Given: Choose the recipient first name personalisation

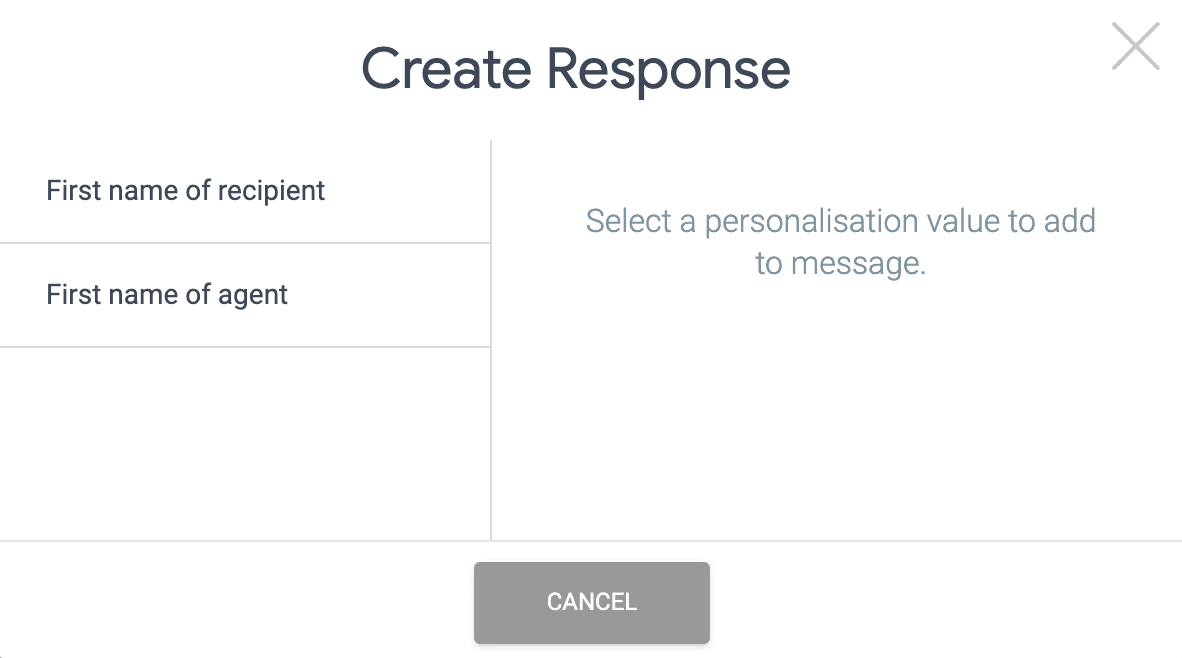Looking at the screenshot, I should click(x=245, y=191).
